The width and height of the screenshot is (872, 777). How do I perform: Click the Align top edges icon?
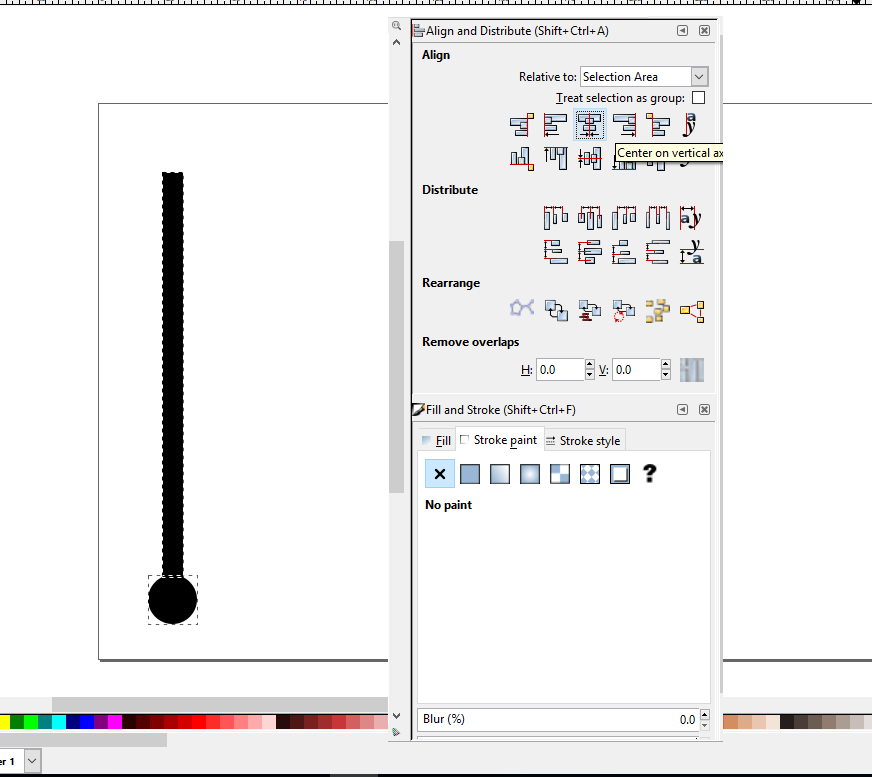[x=556, y=159]
